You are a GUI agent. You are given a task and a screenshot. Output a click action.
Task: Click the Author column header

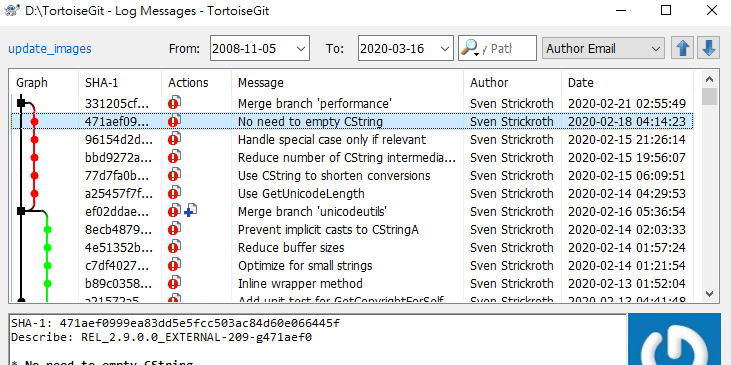489,83
